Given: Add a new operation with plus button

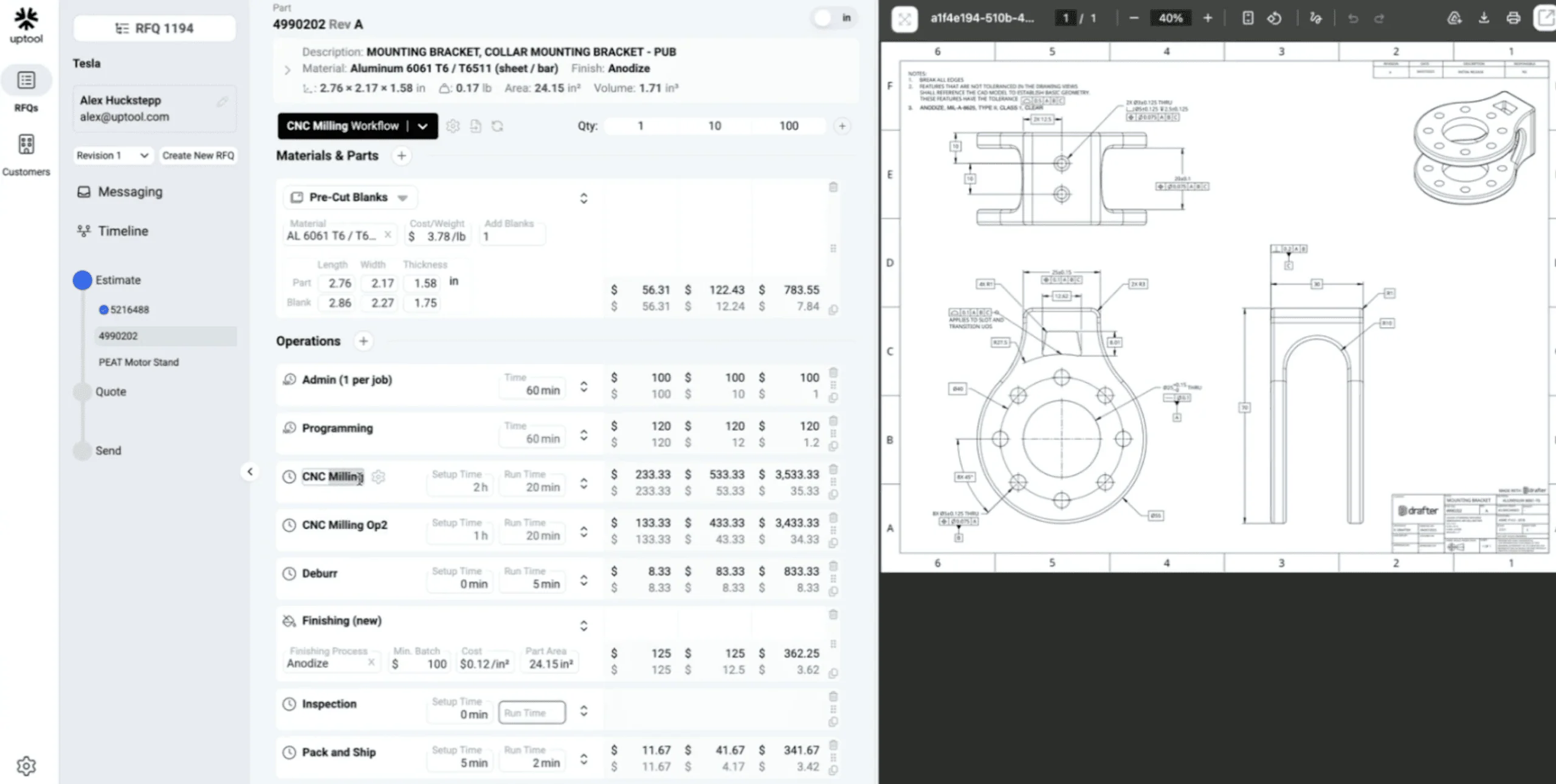Looking at the screenshot, I should (363, 341).
